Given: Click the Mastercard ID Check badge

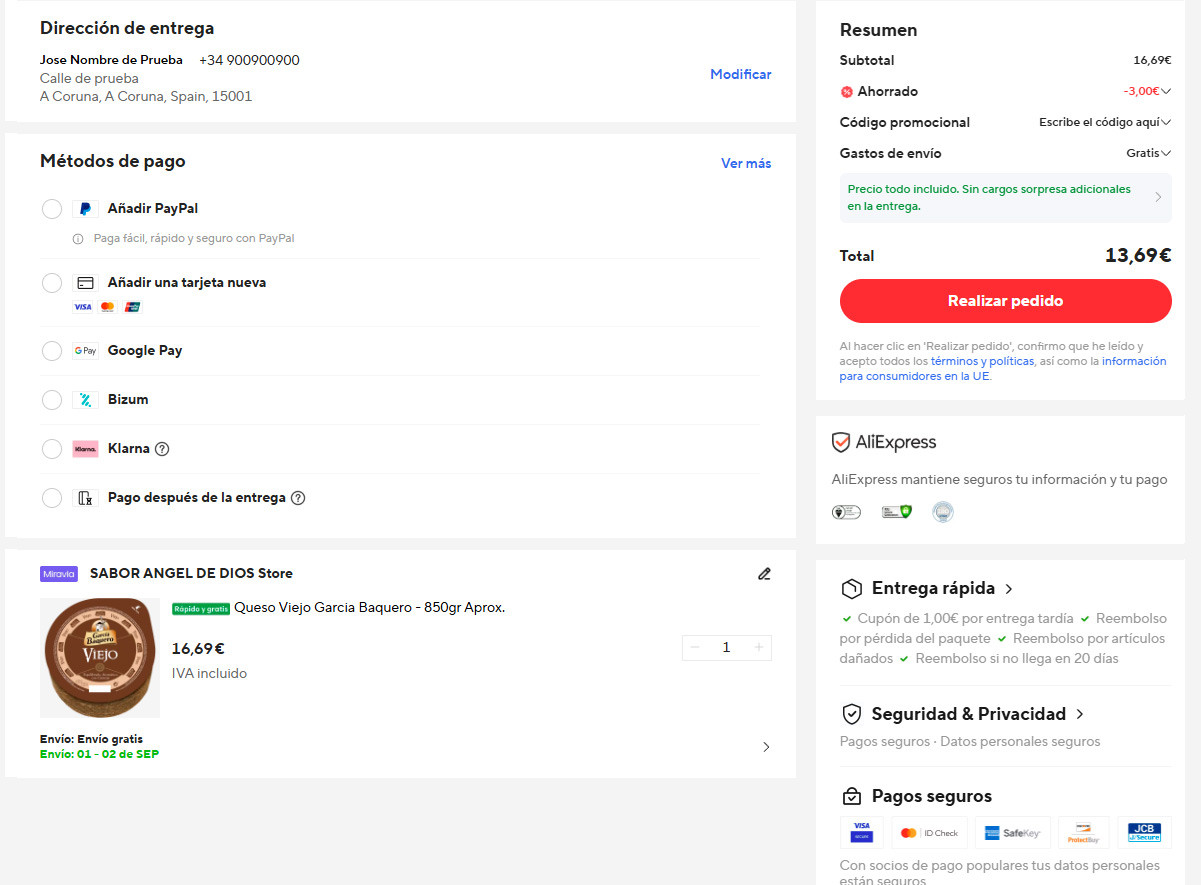Looking at the screenshot, I should [929, 832].
